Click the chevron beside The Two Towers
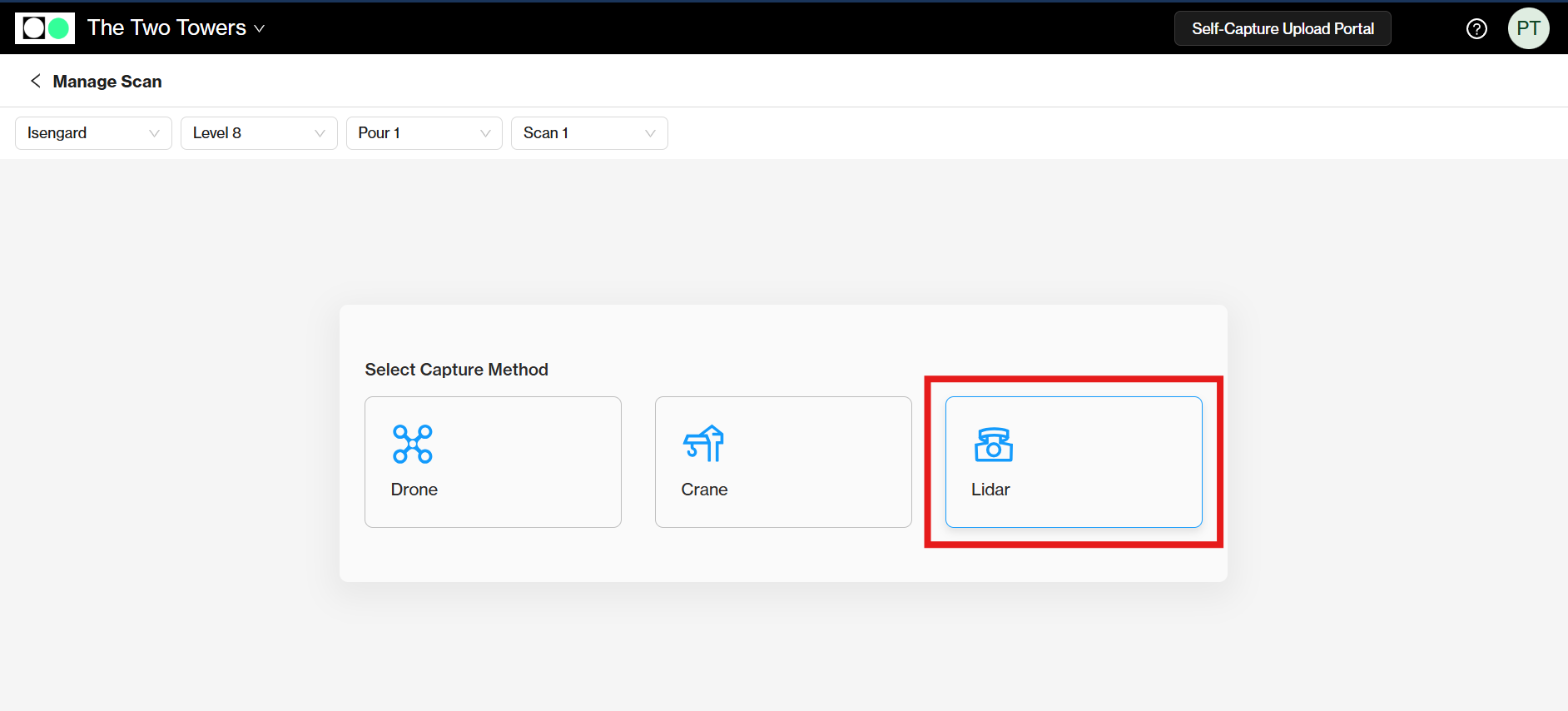 [x=260, y=29]
